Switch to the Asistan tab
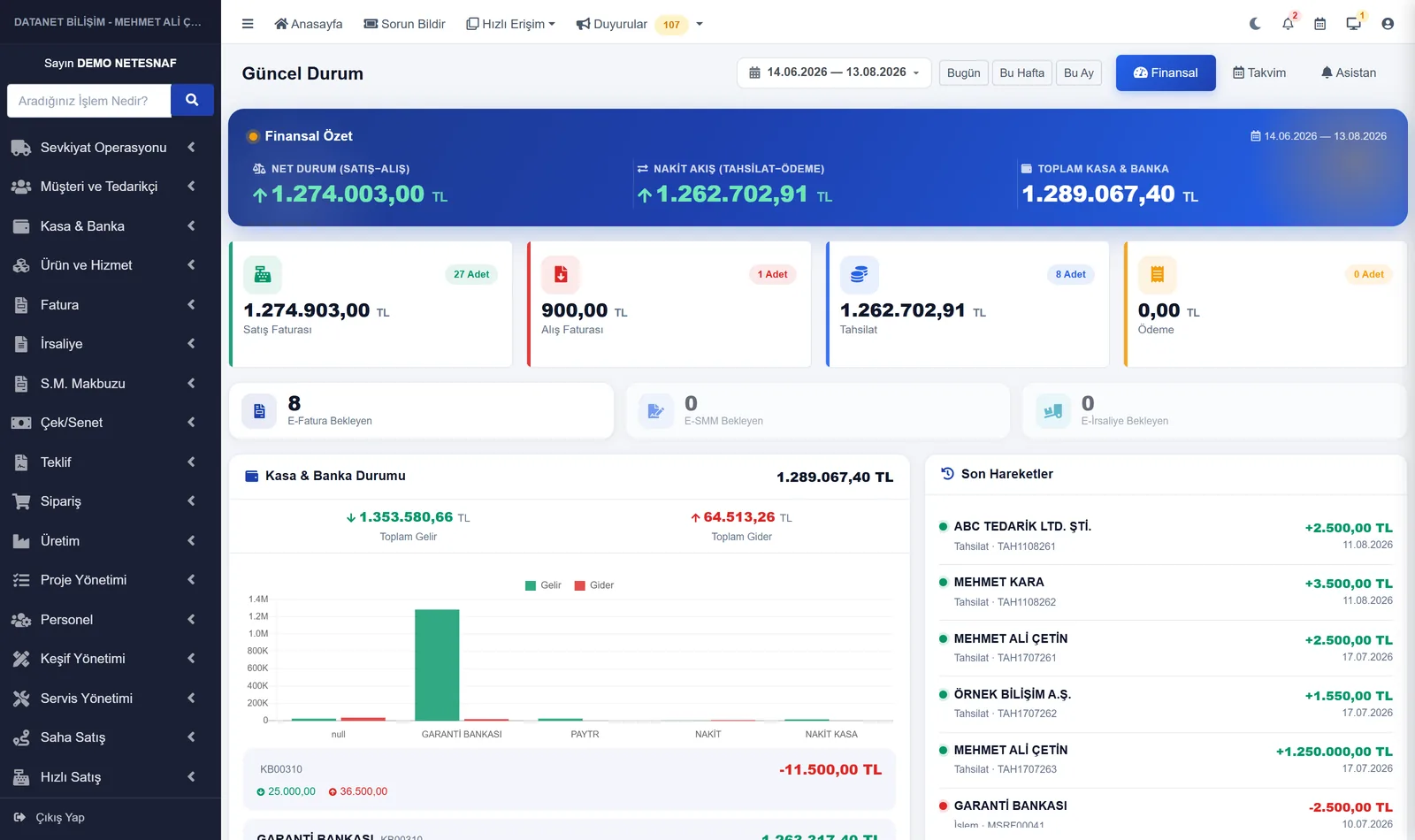 tap(1349, 73)
